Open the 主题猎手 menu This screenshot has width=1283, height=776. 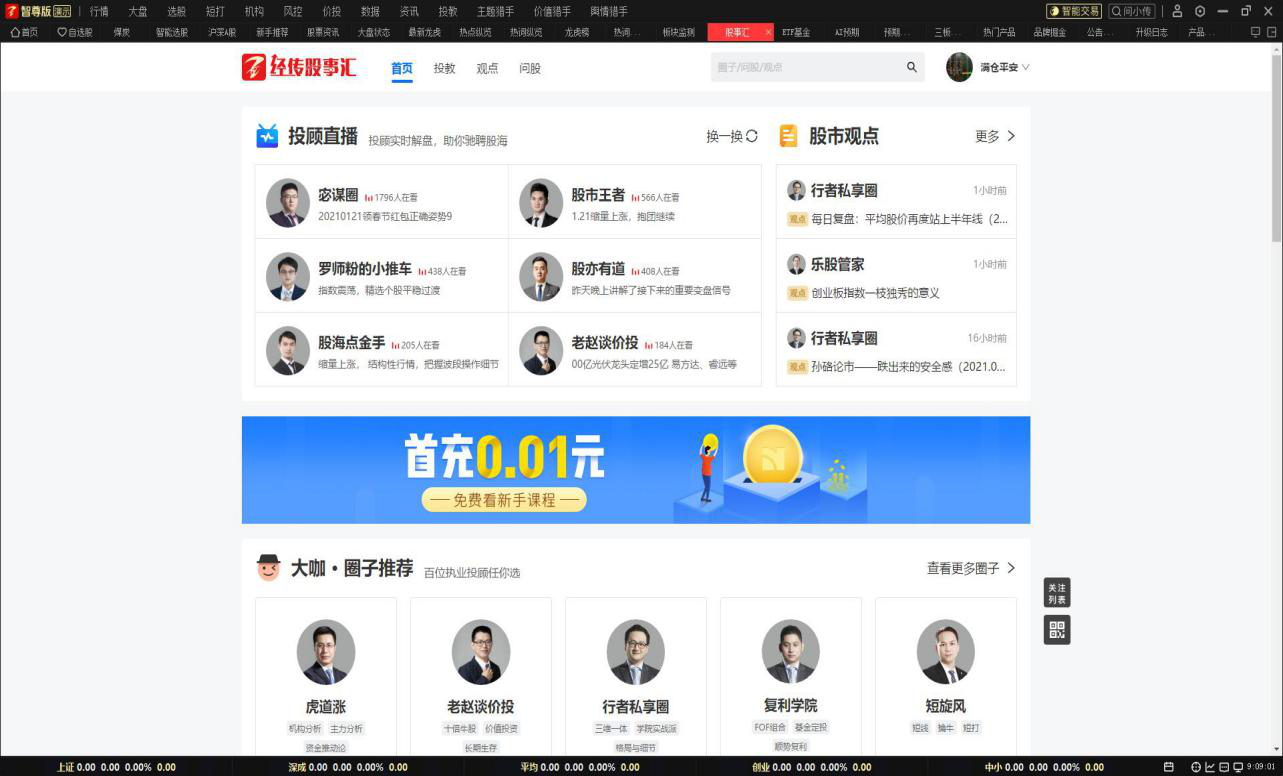(x=495, y=11)
